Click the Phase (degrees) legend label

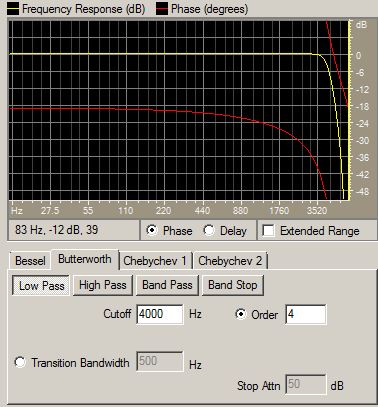pos(209,9)
